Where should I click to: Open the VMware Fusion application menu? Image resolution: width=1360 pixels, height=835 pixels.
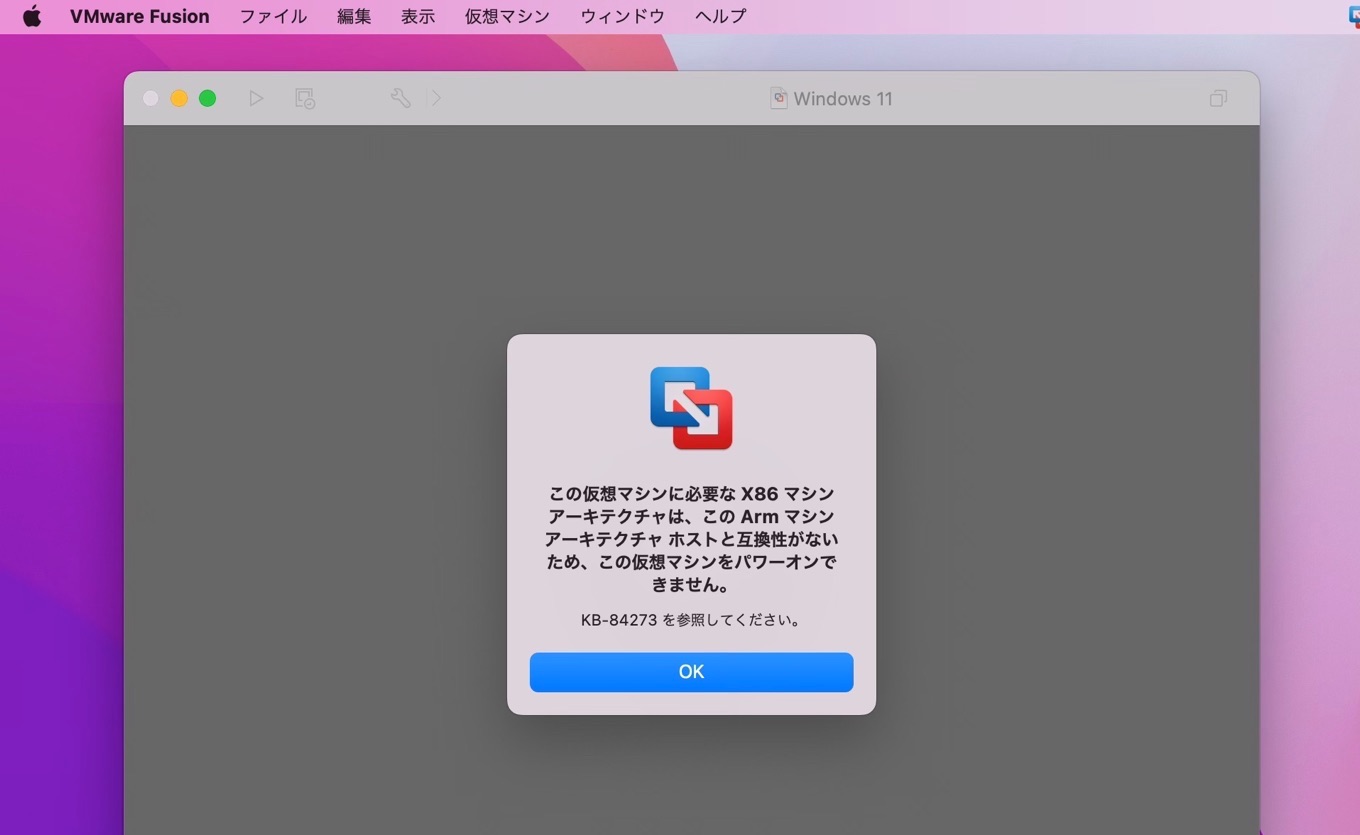139,16
